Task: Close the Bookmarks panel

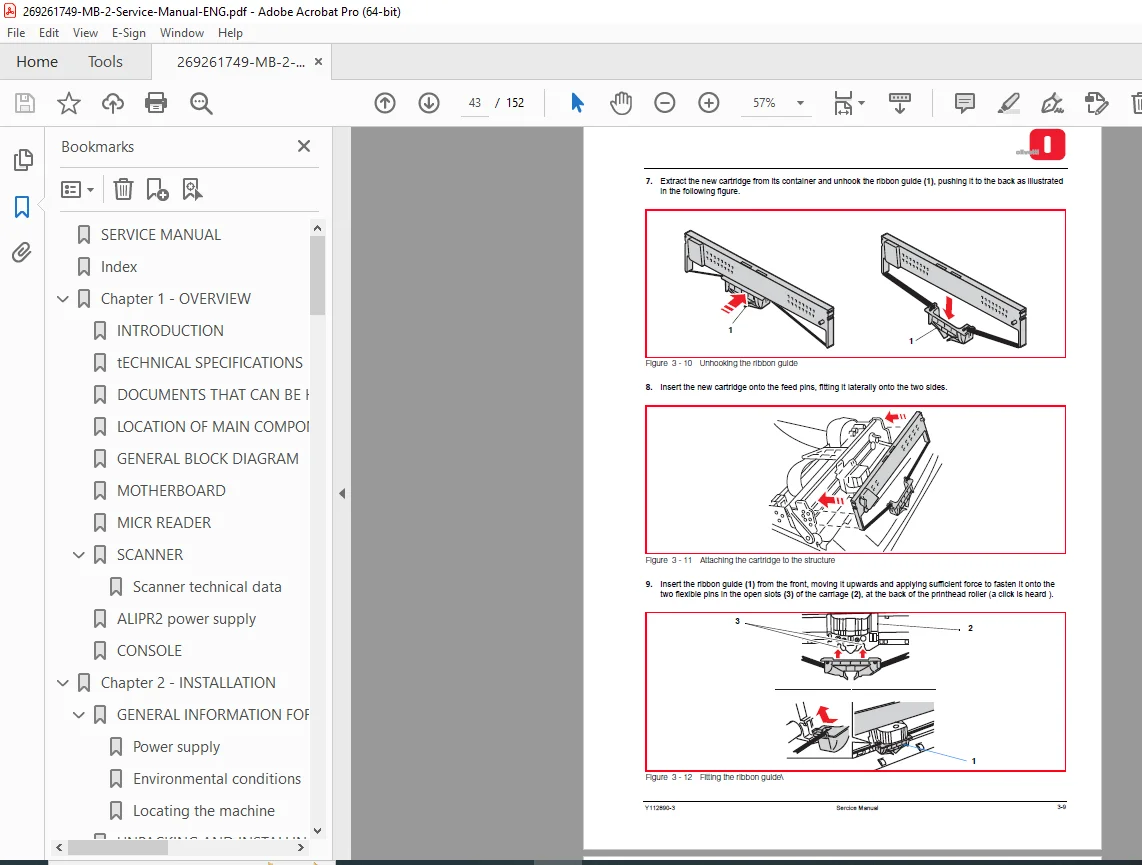Action: [304, 146]
